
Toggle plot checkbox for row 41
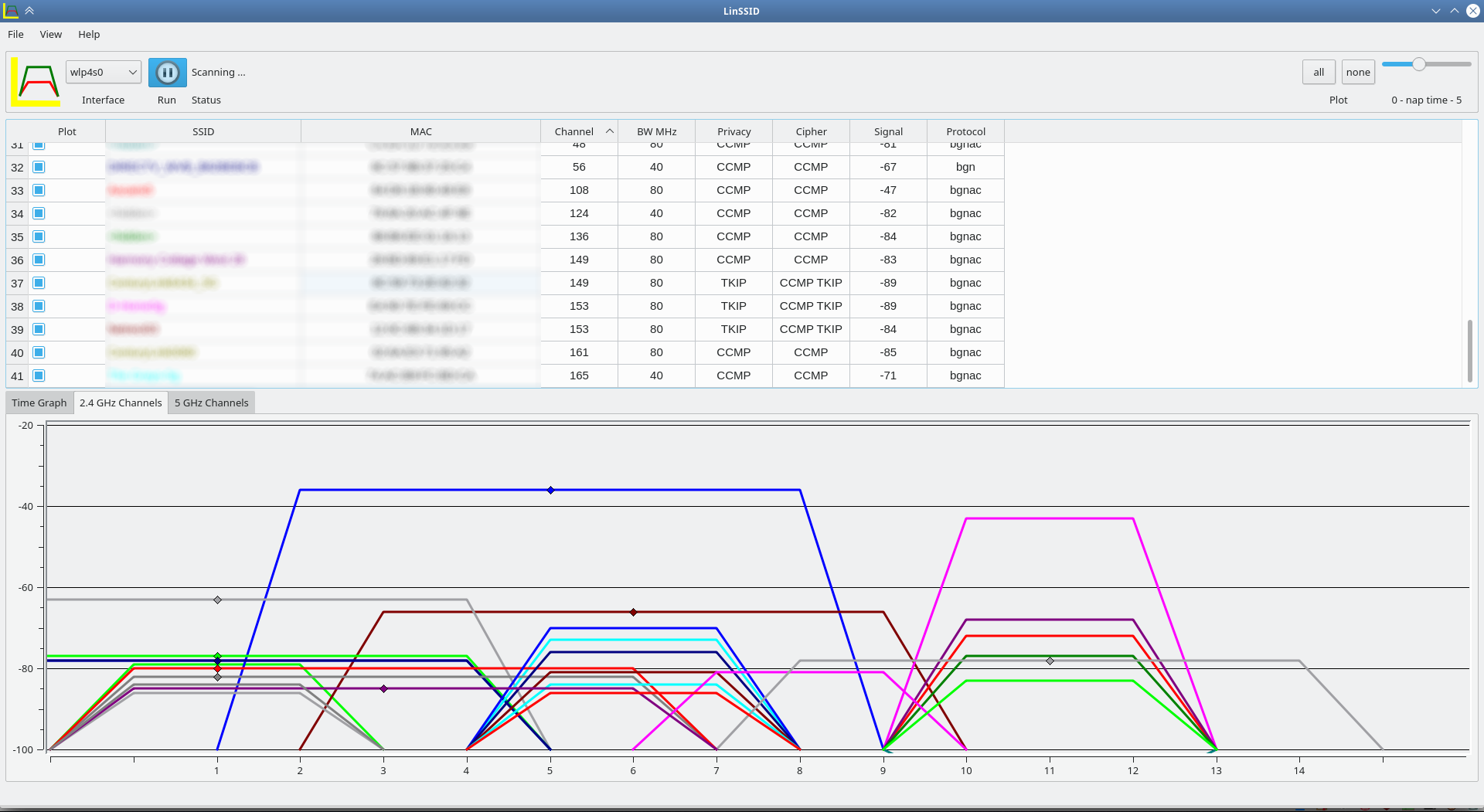(39, 375)
